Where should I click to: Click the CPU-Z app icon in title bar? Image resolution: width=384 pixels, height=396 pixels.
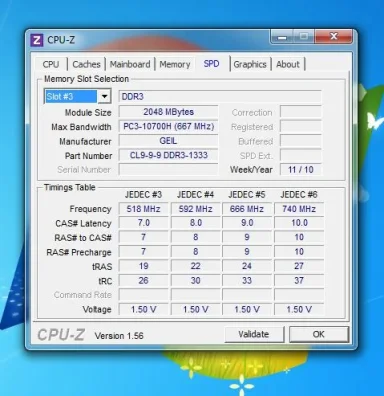tap(37, 40)
